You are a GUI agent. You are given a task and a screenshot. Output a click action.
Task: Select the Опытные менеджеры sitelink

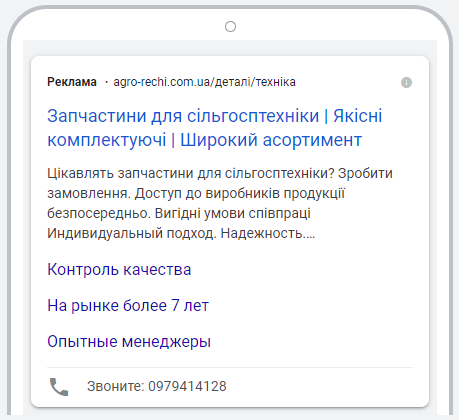(x=129, y=341)
